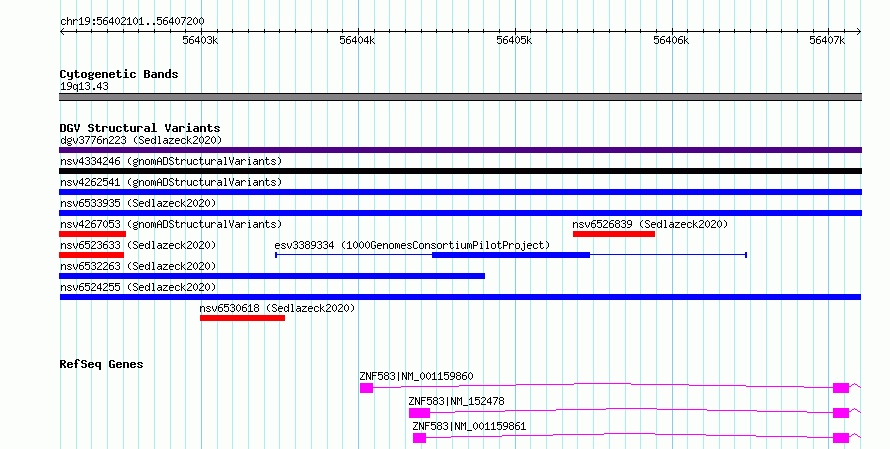This screenshot has width=890, height=449.
Task: Select the nsv6533935 (Sedlazeck2020) label
Action: [138, 203]
